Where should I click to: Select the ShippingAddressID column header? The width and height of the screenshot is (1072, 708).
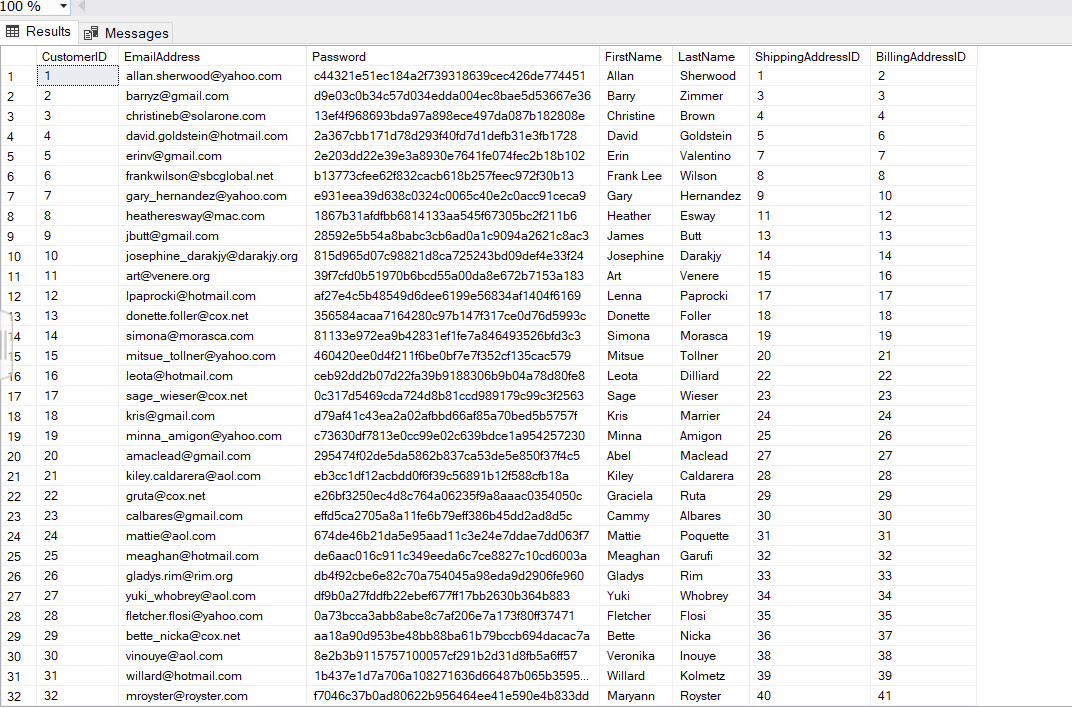(809, 56)
